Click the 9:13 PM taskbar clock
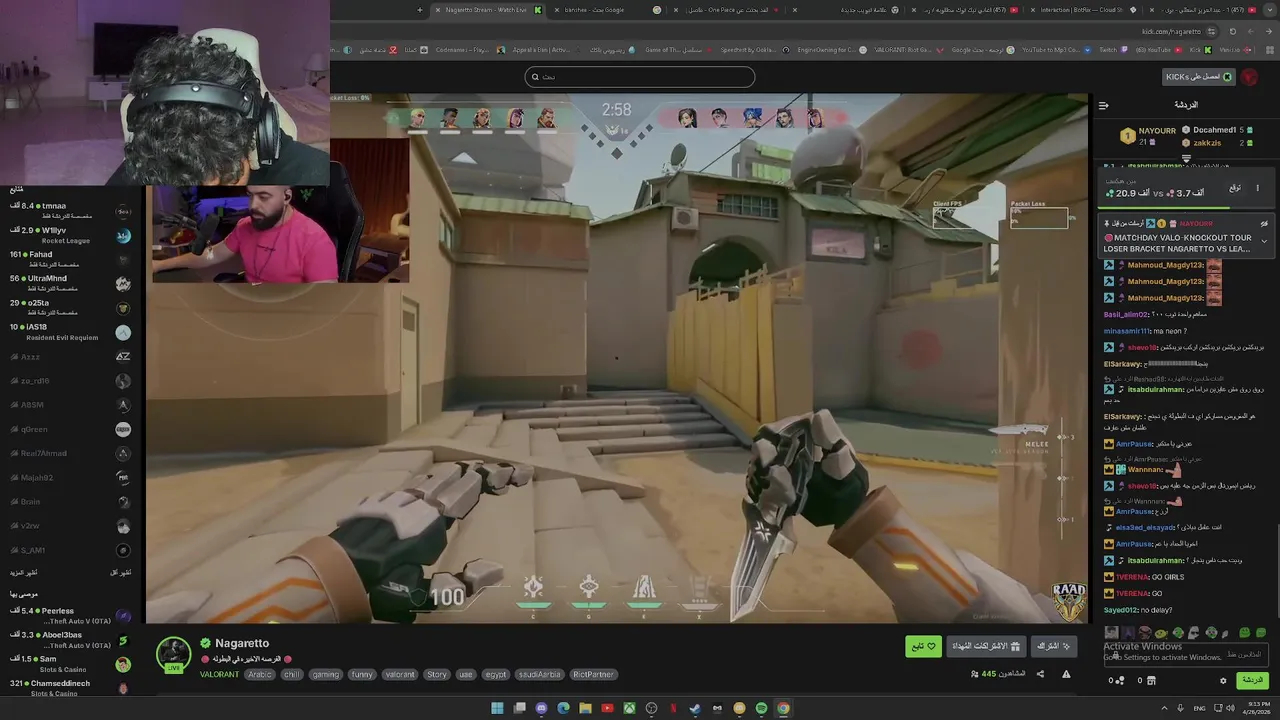The image size is (1280, 720). pos(1254,708)
